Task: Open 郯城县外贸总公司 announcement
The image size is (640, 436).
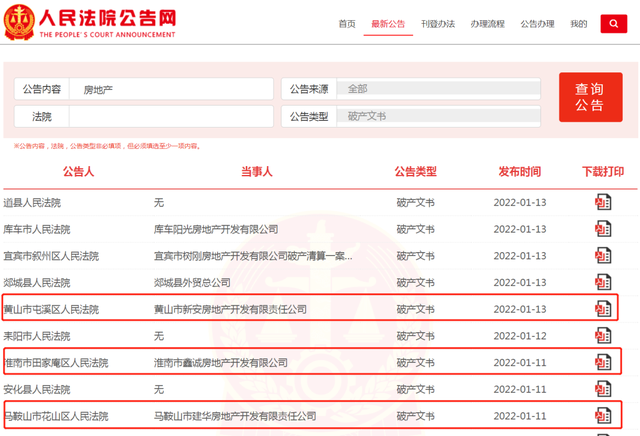Action: [x=192, y=283]
